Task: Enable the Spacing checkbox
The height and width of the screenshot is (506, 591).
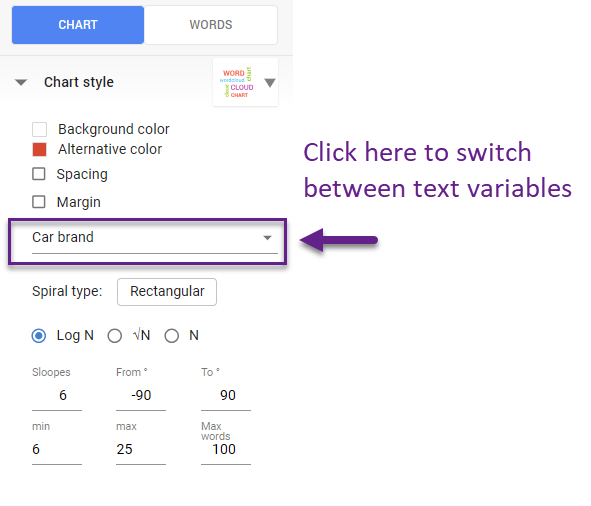Action: pos(39,174)
